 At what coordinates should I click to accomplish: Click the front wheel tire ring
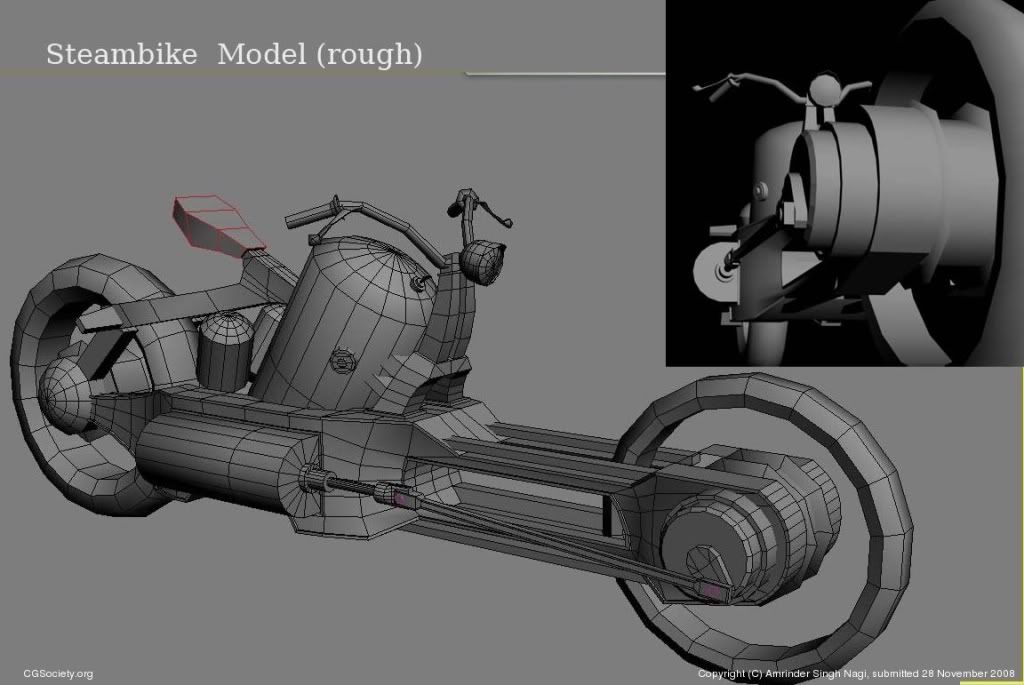pos(880,450)
